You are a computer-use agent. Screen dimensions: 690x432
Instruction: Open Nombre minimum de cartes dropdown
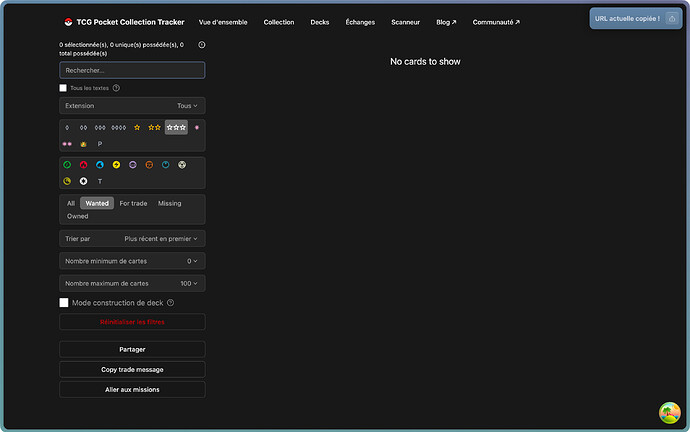[132, 261]
